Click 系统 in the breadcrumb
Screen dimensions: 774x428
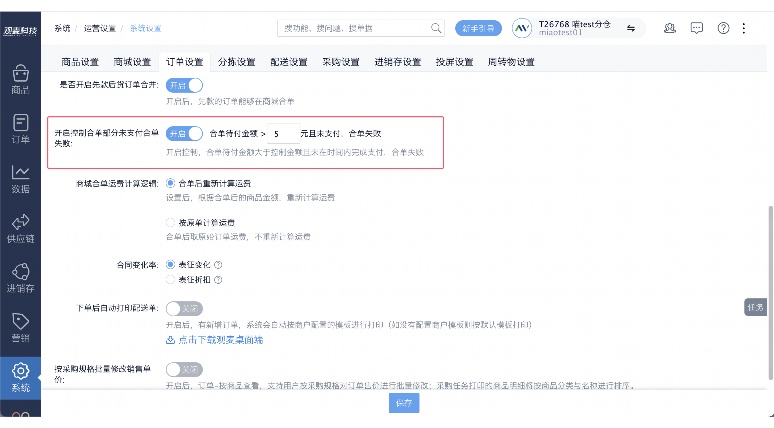tap(62, 28)
